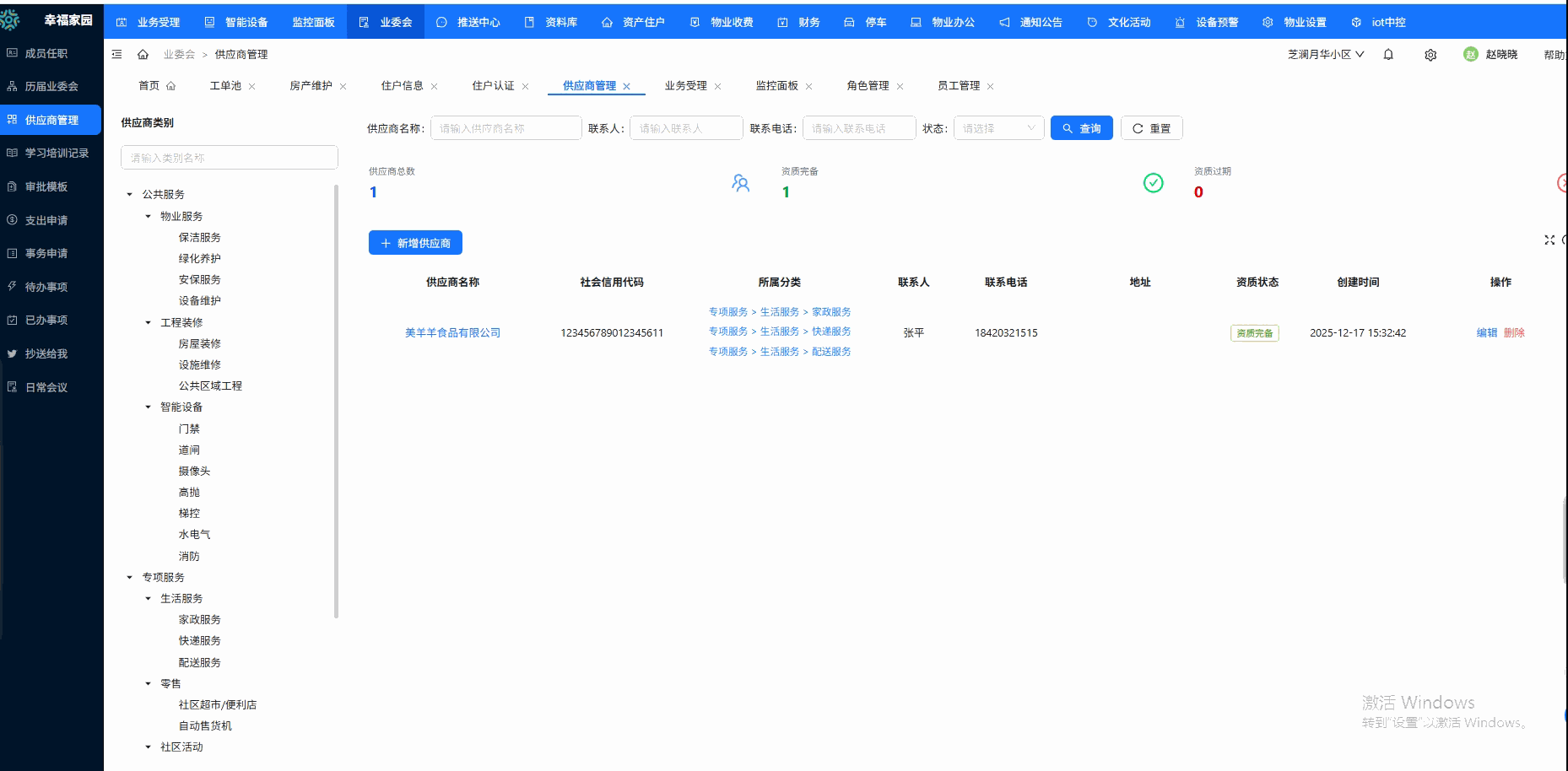Image resolution: width=1568 pixels, height=771 pixels.
Task: Click the home icon in breadcrumb
Action: tap(143, 54)
